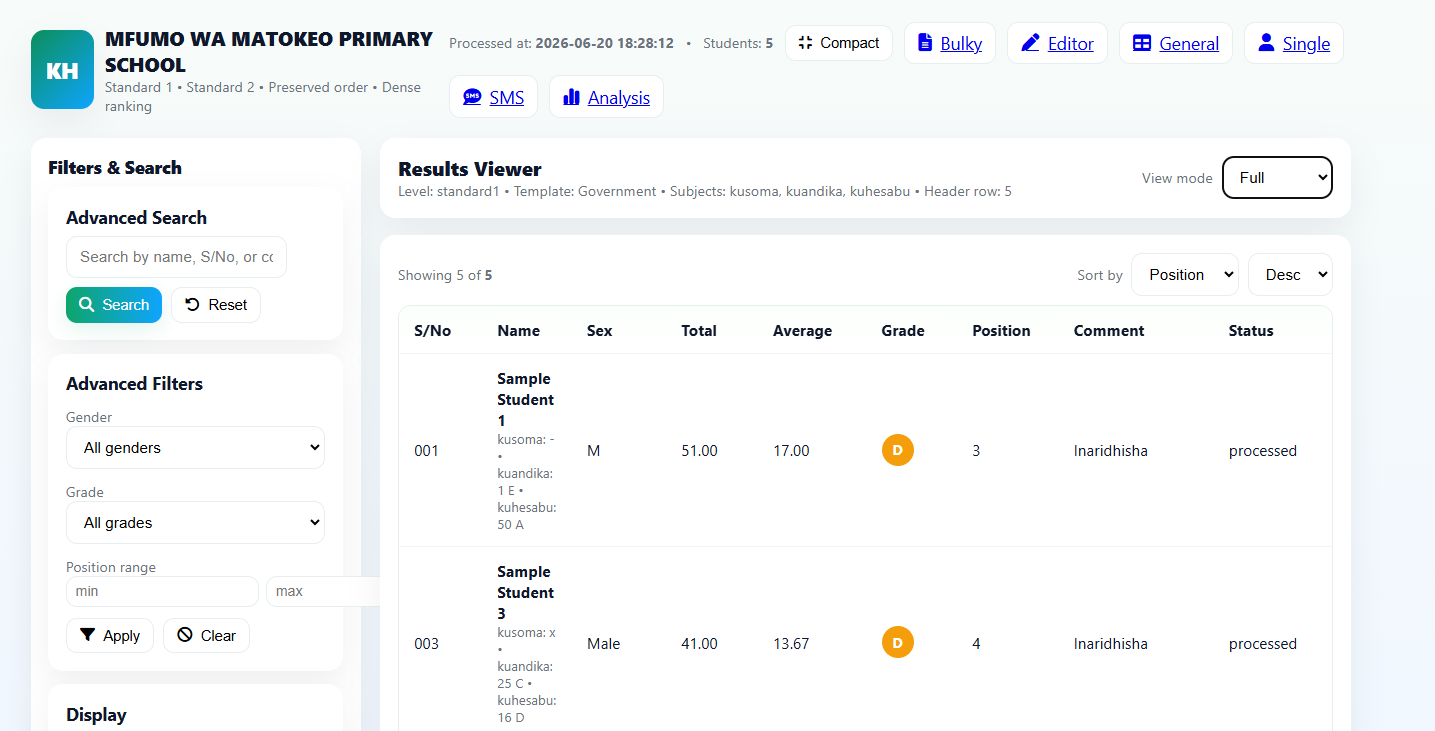Image resolution: width=1435 pixels, height=731 pixels.
Task: Click the Single person icon
Action: tap(1266, 43)
